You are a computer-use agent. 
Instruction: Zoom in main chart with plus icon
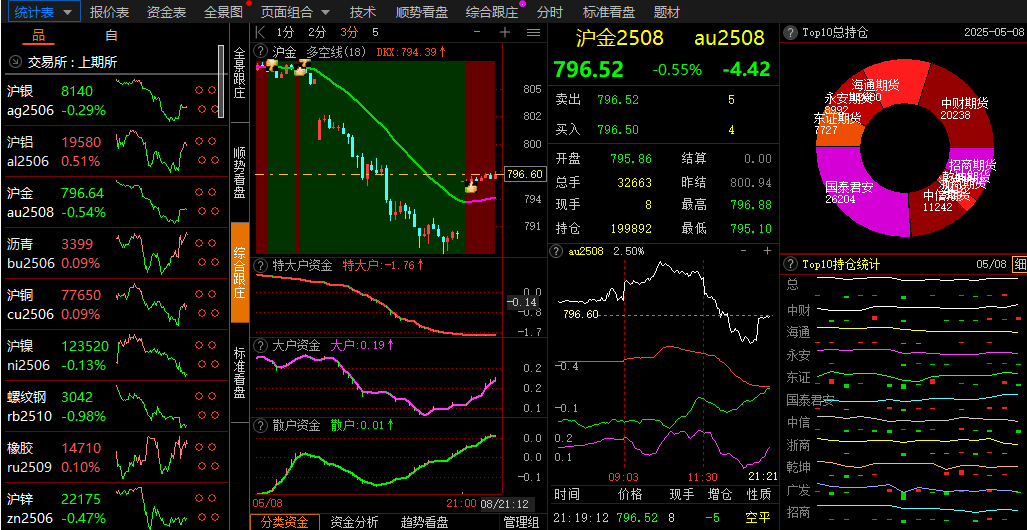point(504,32)
